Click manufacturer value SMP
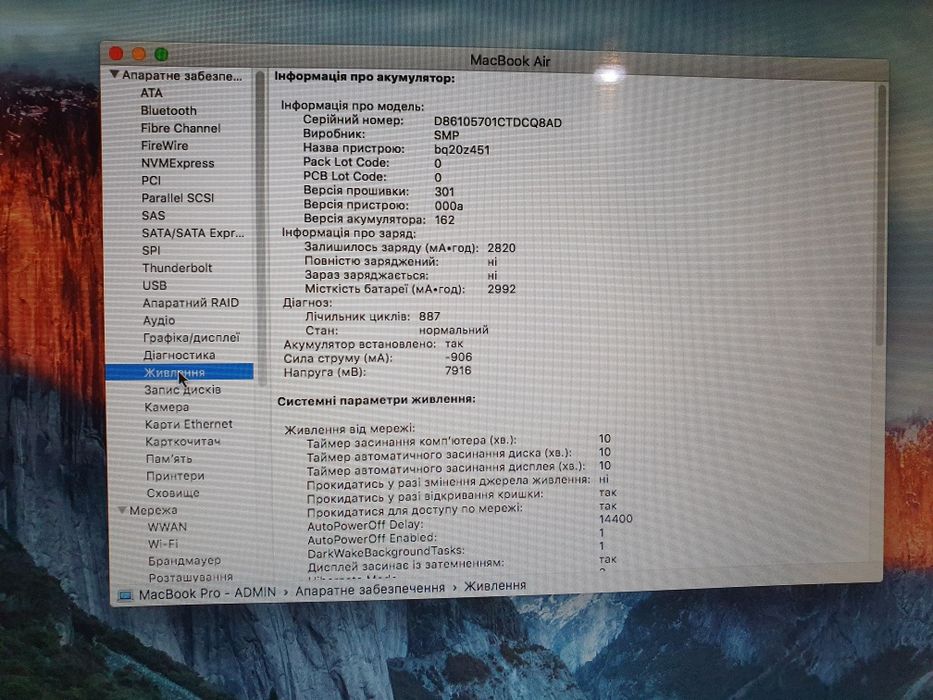 (446, 135)
